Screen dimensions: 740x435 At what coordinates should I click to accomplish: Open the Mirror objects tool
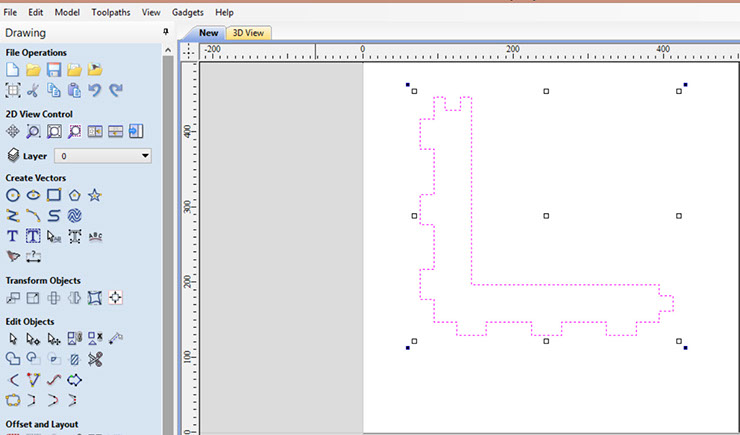click(x=74, y=298)
